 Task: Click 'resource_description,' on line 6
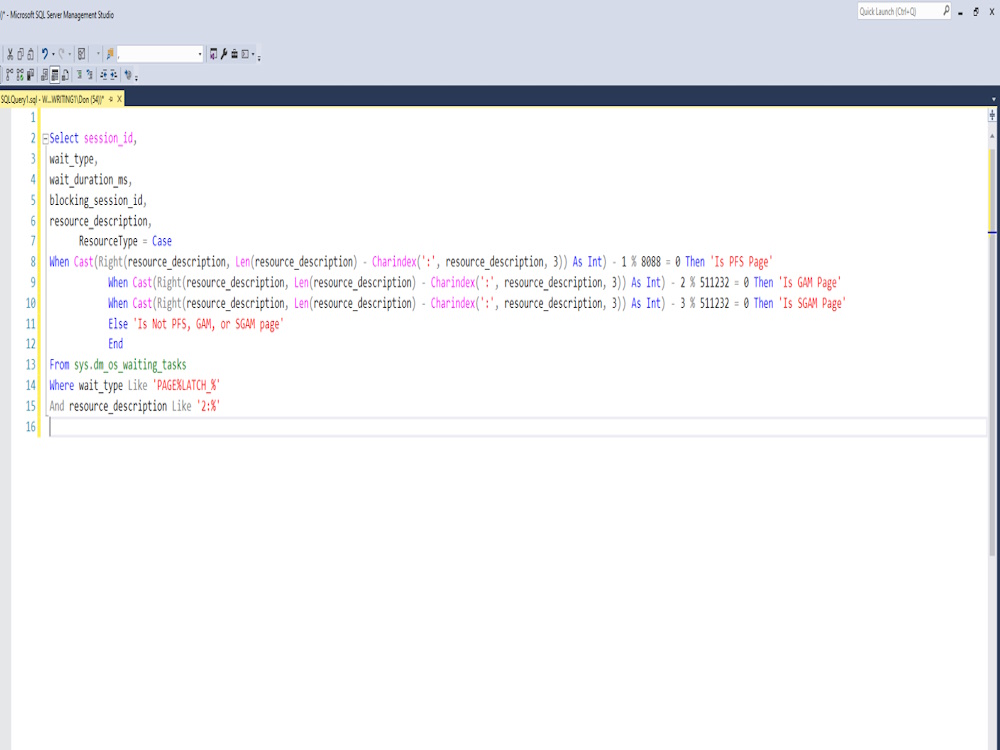(100, 221)
